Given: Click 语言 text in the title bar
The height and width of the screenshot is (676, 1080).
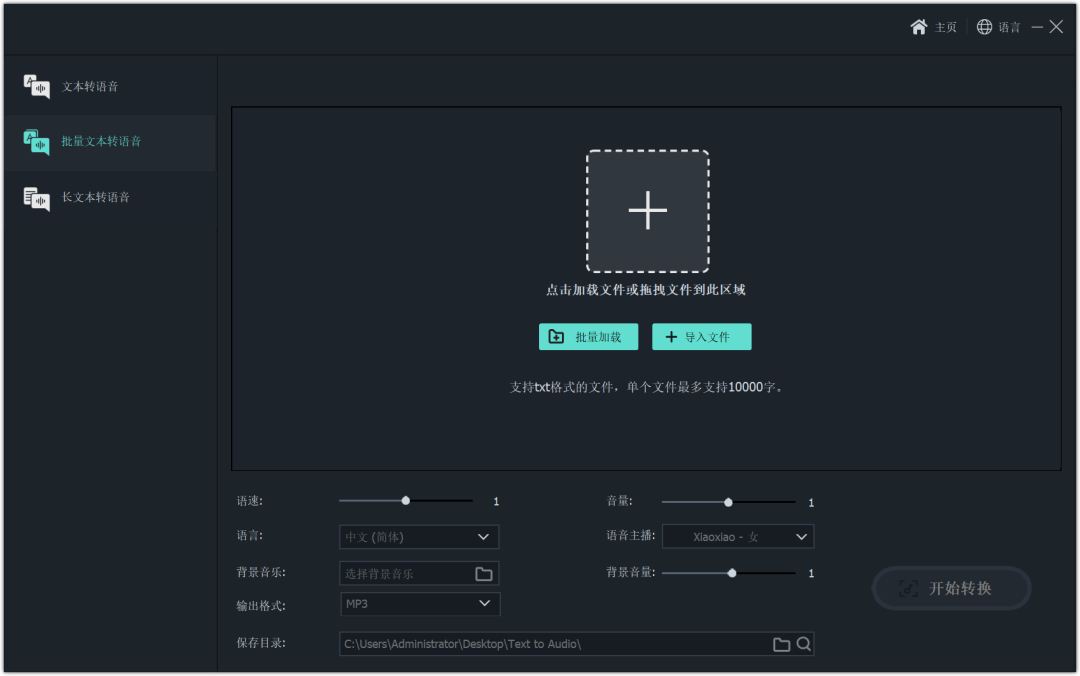Looking at the screenshot, I should 1009,28.
